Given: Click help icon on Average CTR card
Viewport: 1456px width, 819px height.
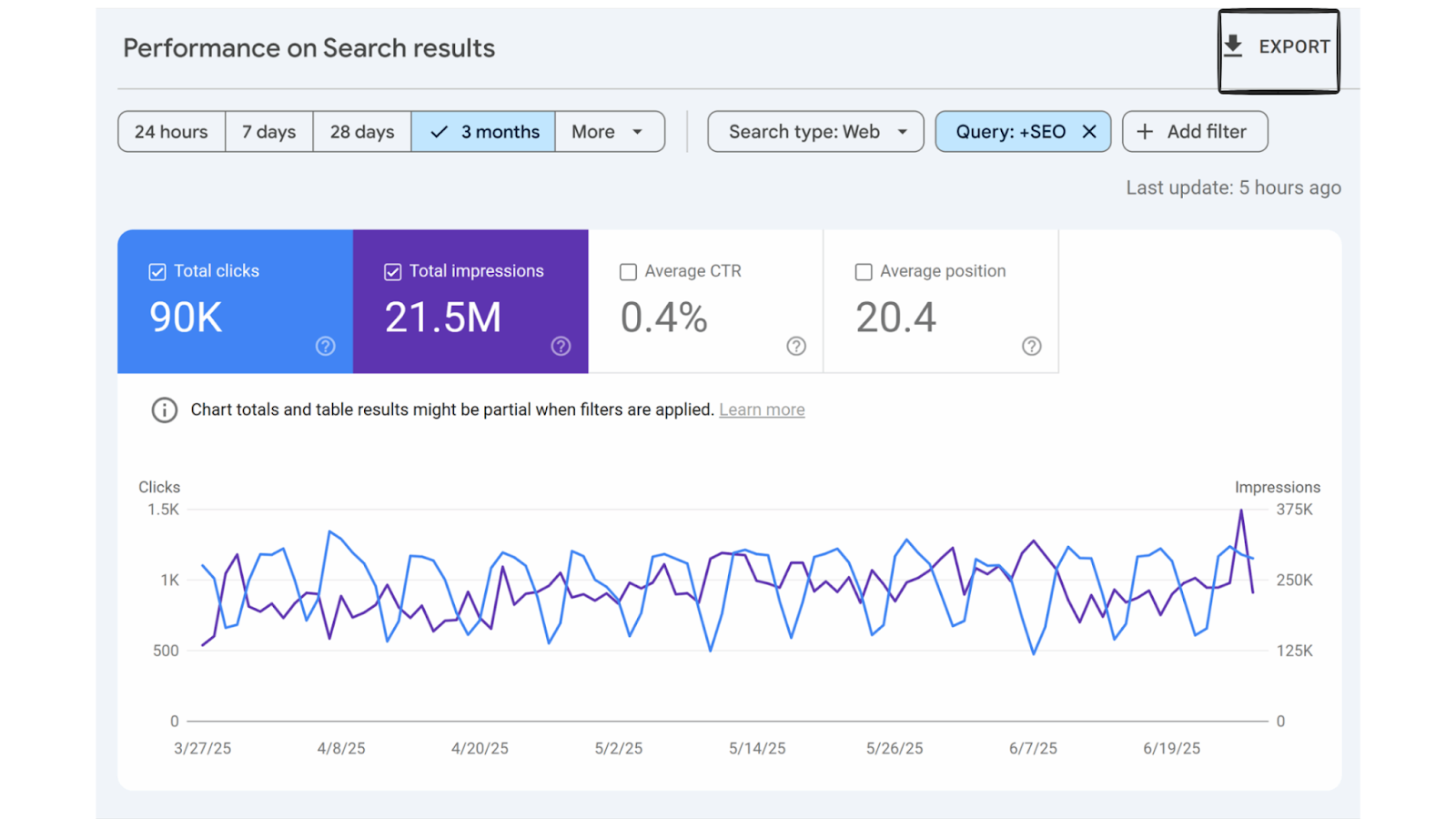Looking at the screenshot, I should (x=796, y=346).
